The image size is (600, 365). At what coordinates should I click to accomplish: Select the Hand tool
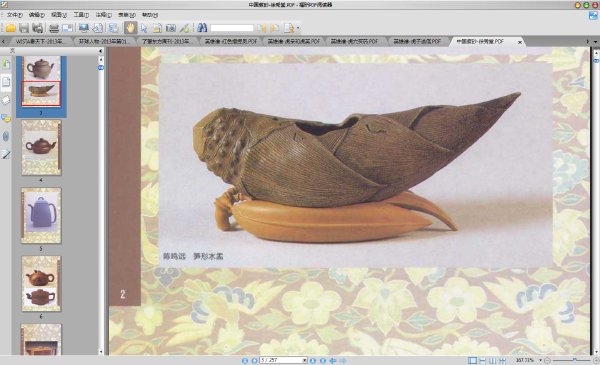pyautogui.click(x=130, y=28)
